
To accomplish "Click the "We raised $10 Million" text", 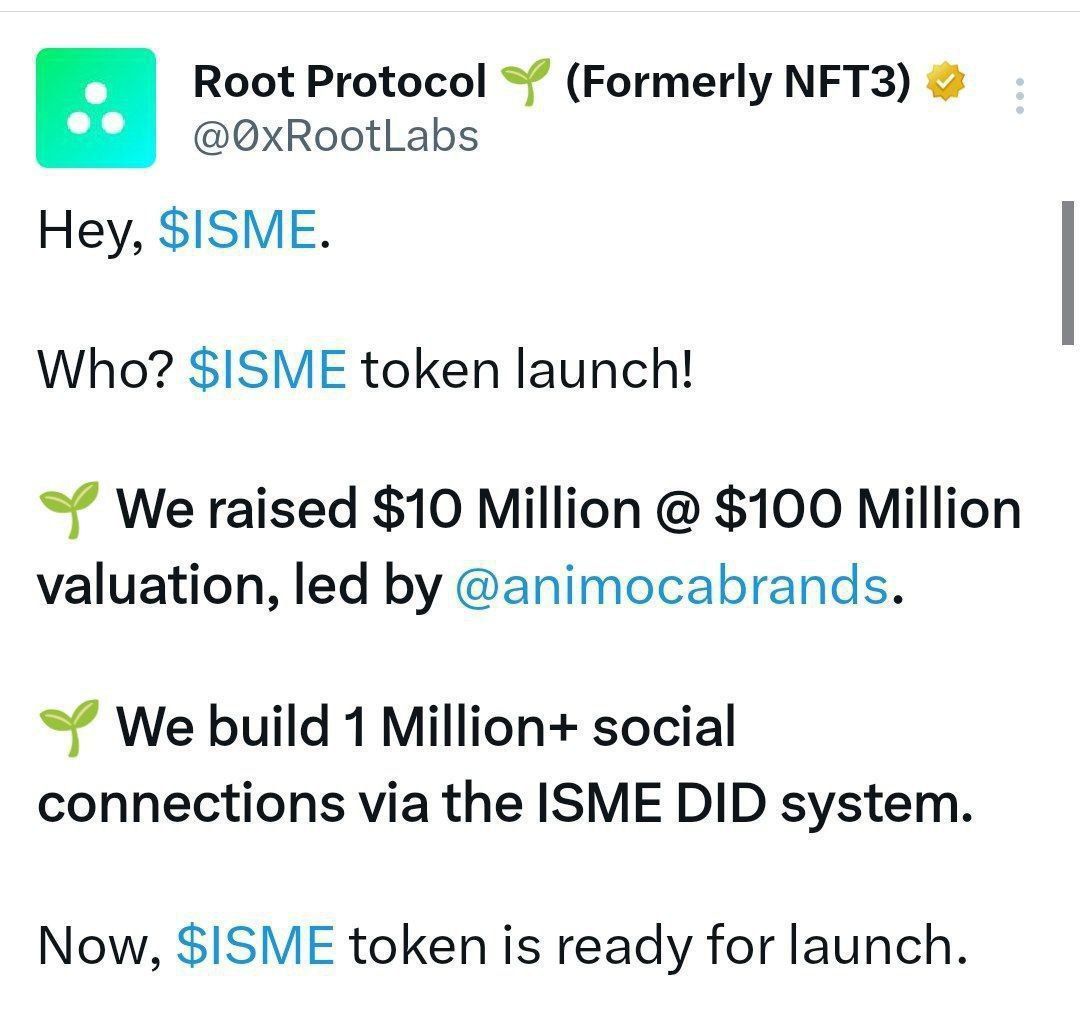I will pos(378,510).
